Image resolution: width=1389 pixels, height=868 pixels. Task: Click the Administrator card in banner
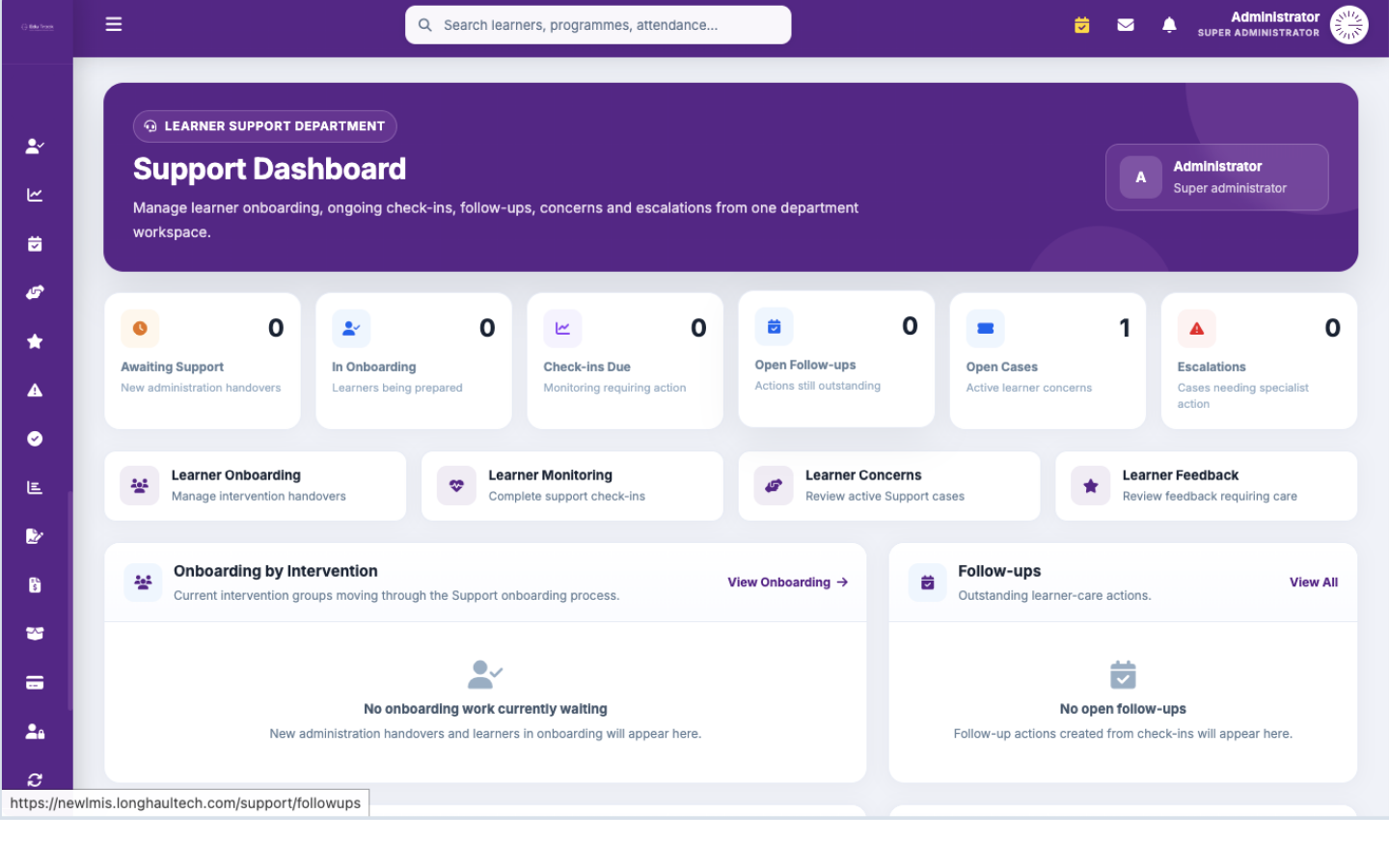pyautogui.click(x=1217, y=177)
